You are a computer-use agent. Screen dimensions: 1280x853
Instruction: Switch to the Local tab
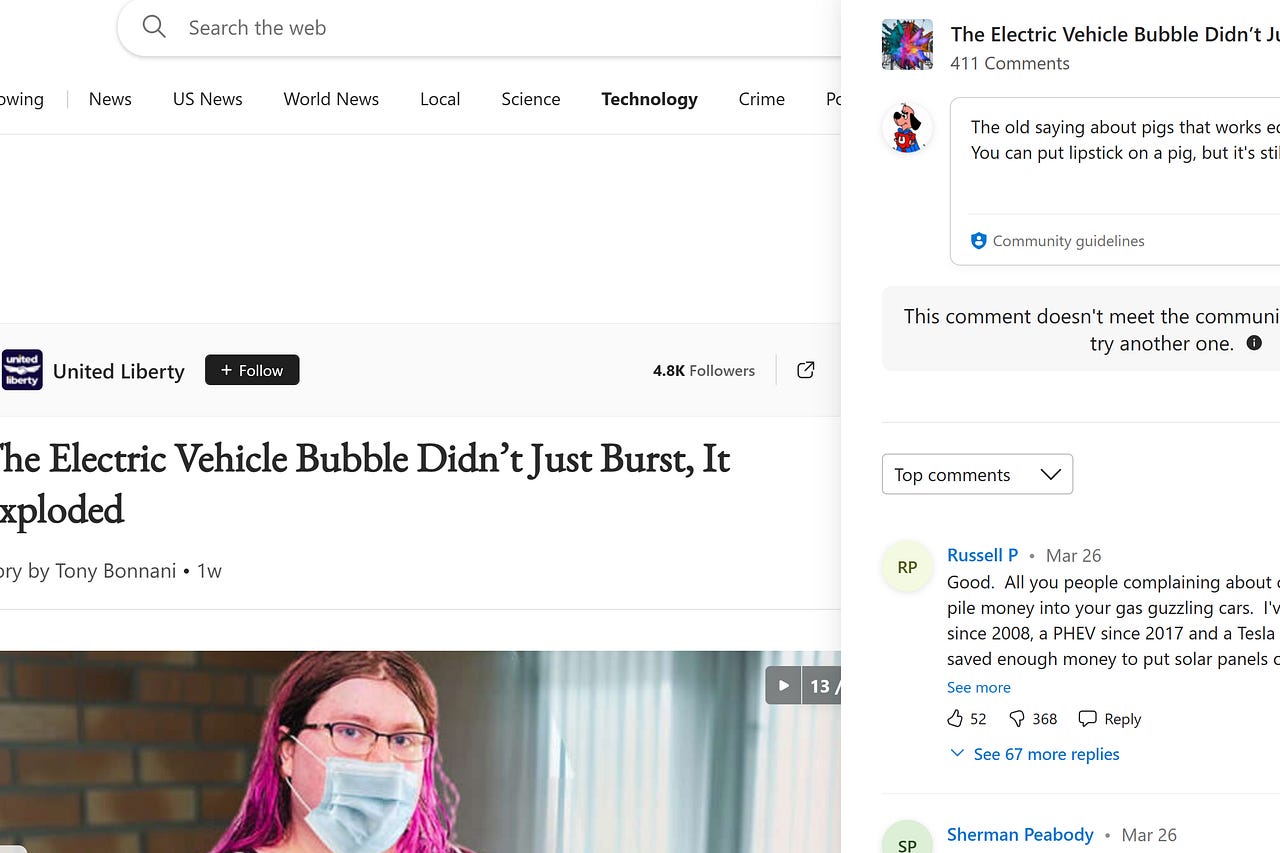click(x=440, y=99)
